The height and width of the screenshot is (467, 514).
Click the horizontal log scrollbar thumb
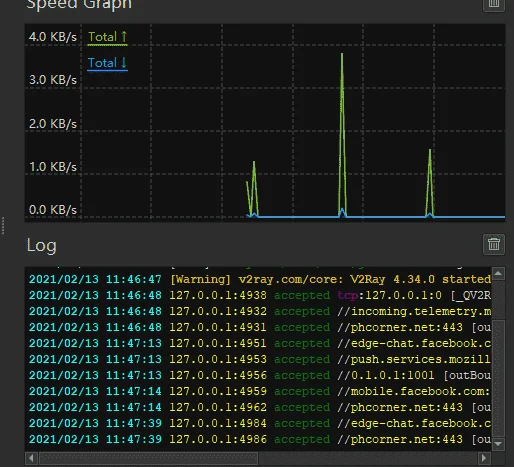[x=148, y=458]
